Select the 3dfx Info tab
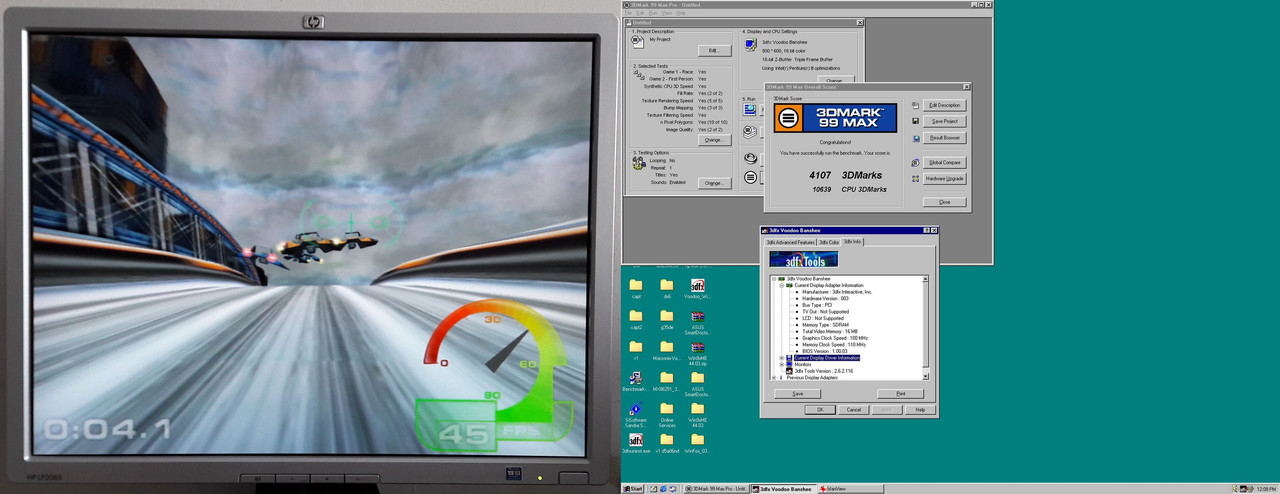 tap(853, 242)
